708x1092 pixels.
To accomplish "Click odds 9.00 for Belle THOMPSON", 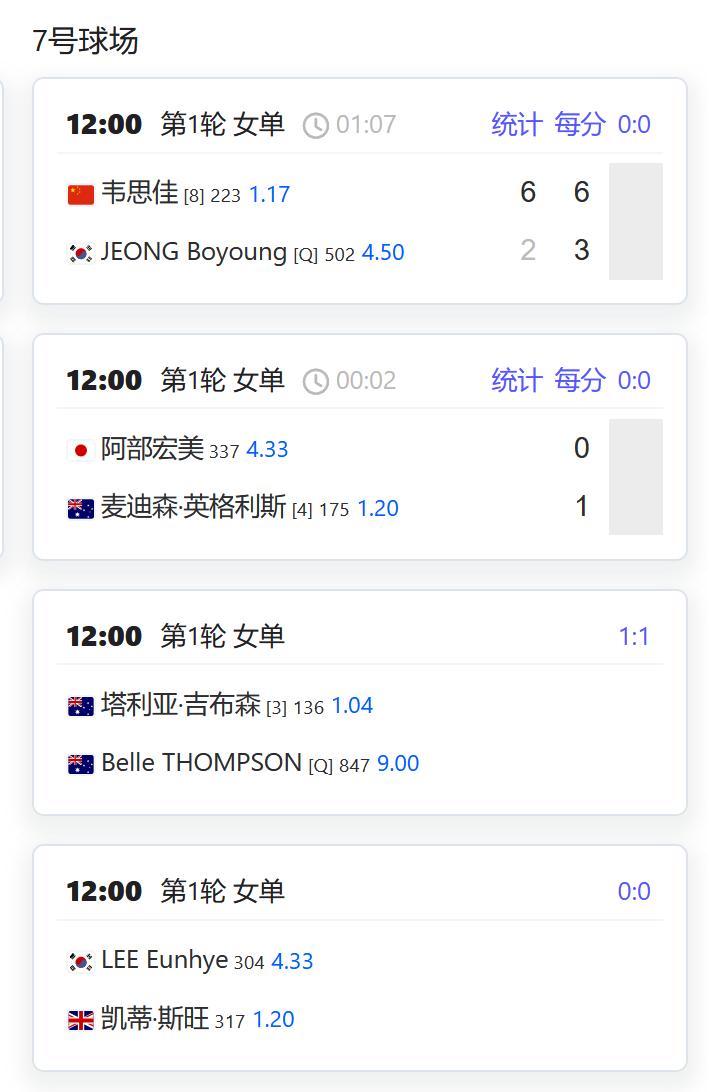I will tap(398, 763).
